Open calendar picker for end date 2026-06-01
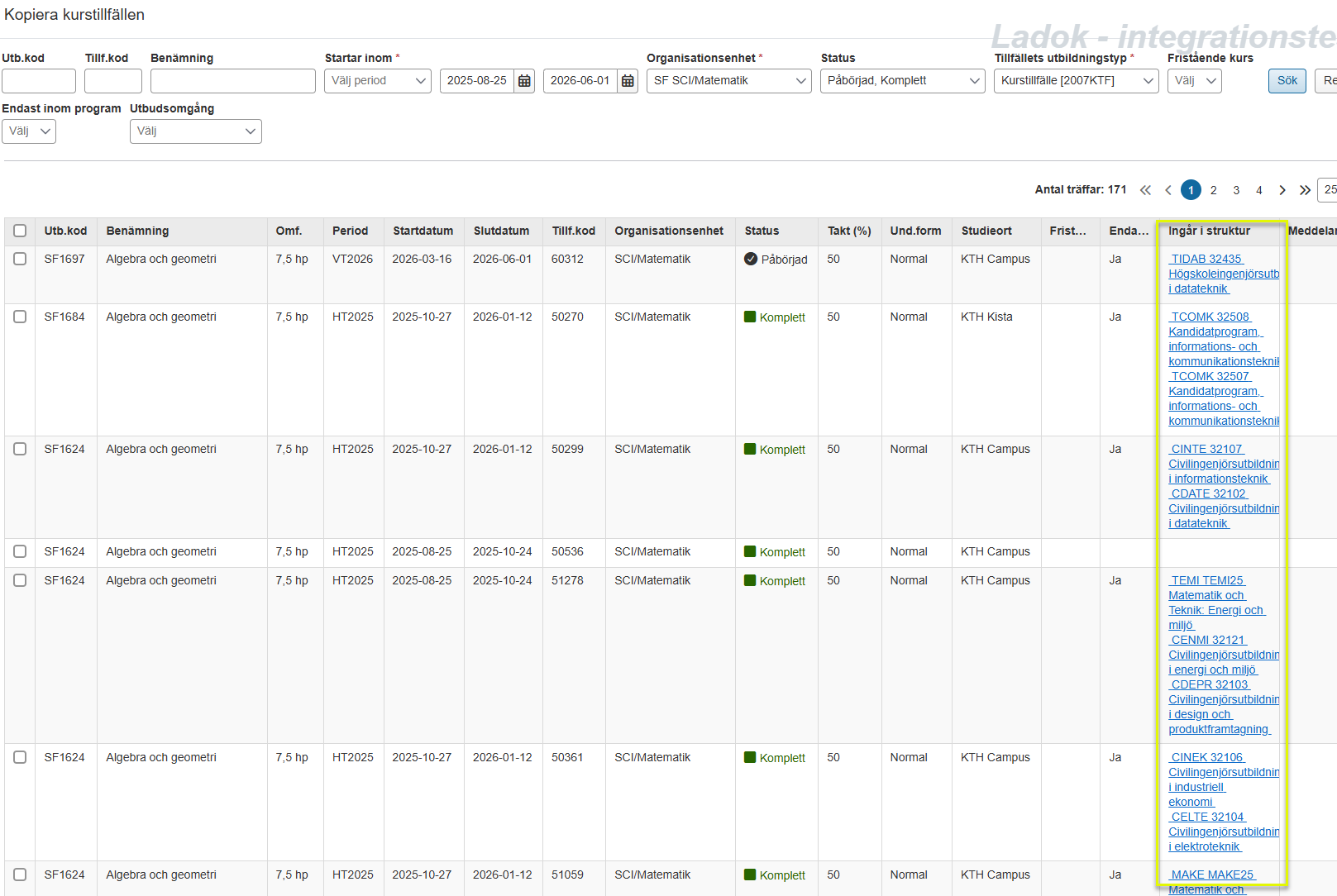The image size is (1337, 896). coord(628,81)
